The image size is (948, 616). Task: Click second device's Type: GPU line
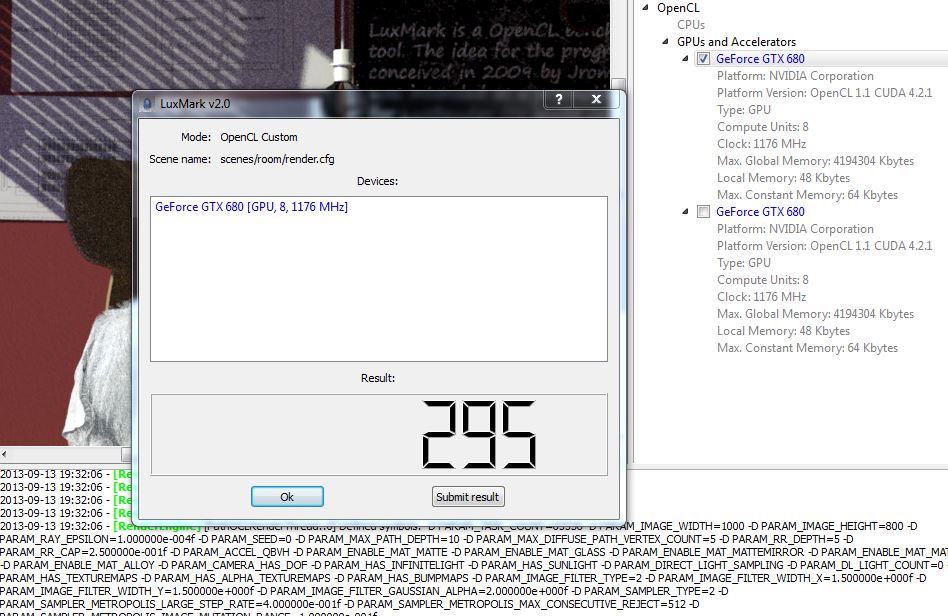[744, 263]
